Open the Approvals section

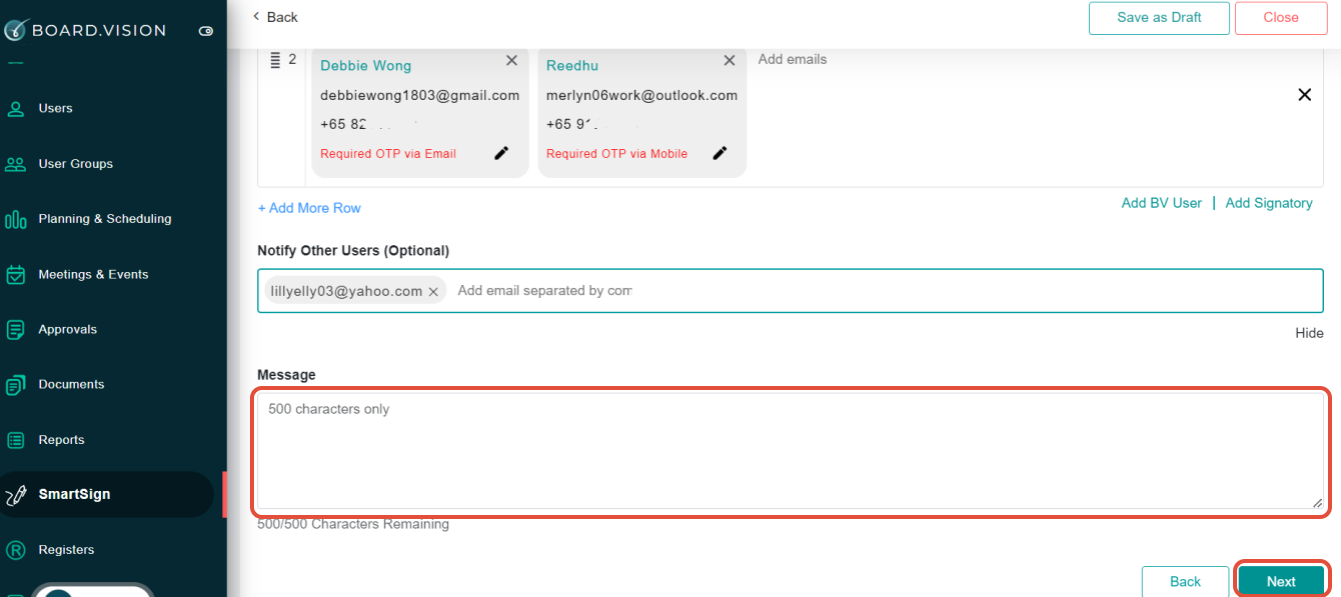67,329
